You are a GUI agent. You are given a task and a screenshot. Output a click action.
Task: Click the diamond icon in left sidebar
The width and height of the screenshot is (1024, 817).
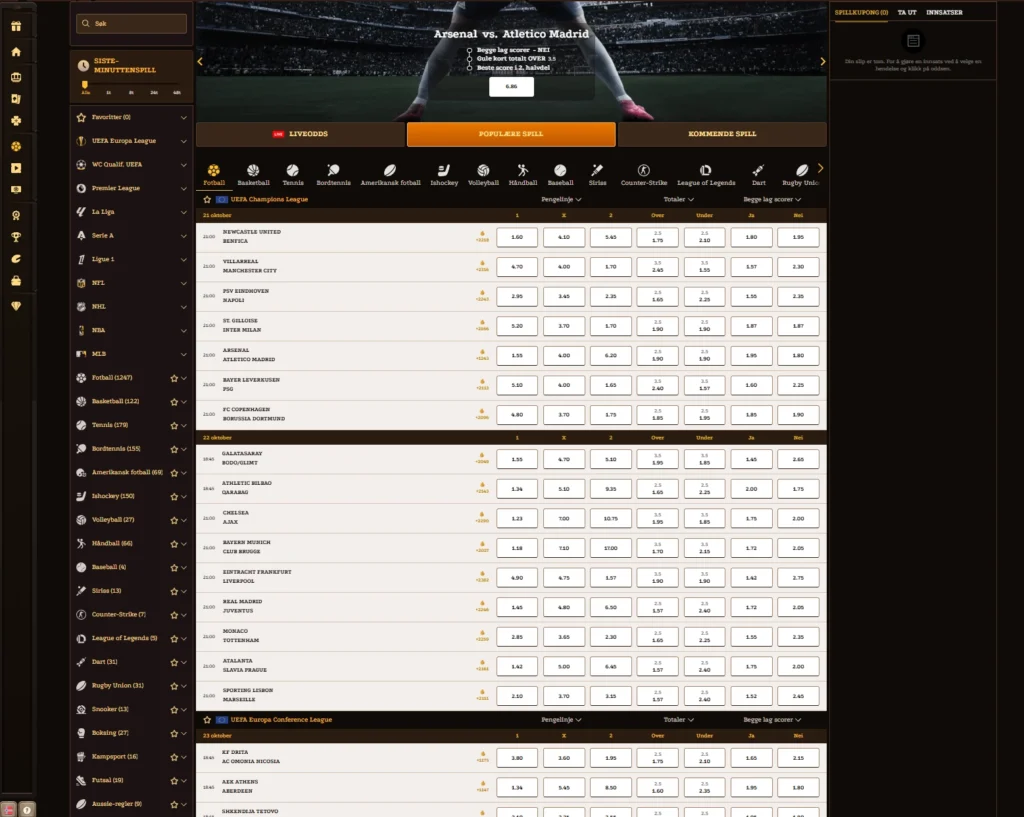(x=16, y=306)
